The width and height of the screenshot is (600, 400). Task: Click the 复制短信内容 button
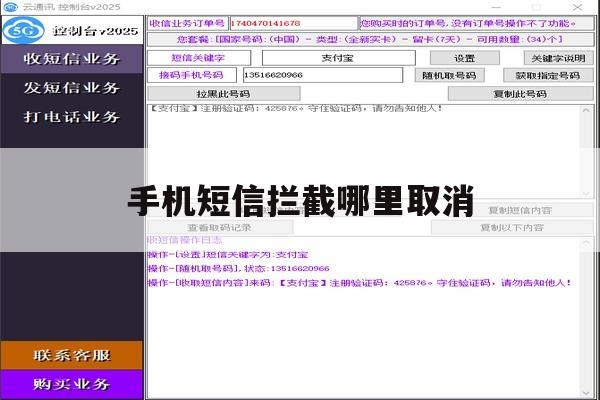(520, 210)
